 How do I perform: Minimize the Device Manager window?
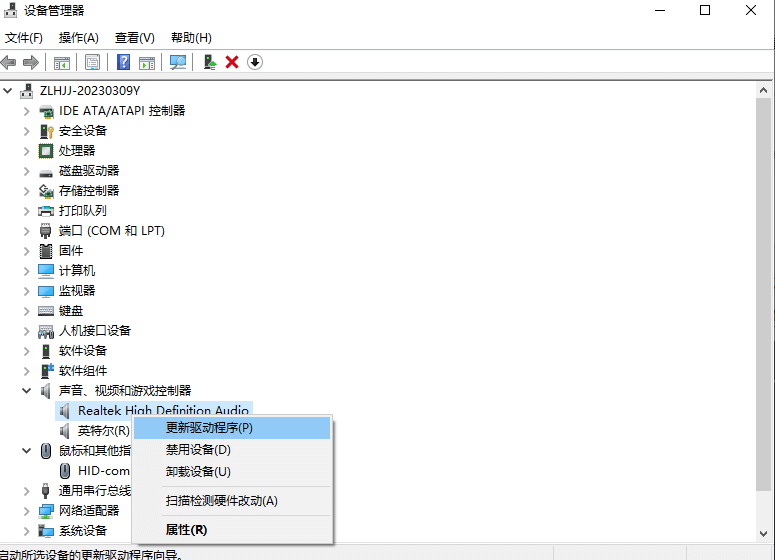click(x=660, y=10)
